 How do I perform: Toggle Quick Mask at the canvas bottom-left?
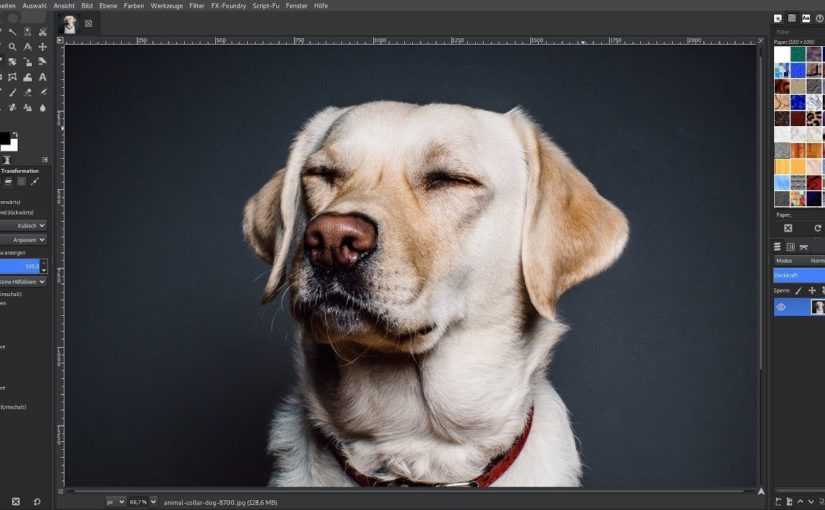[x=61, y=491]
